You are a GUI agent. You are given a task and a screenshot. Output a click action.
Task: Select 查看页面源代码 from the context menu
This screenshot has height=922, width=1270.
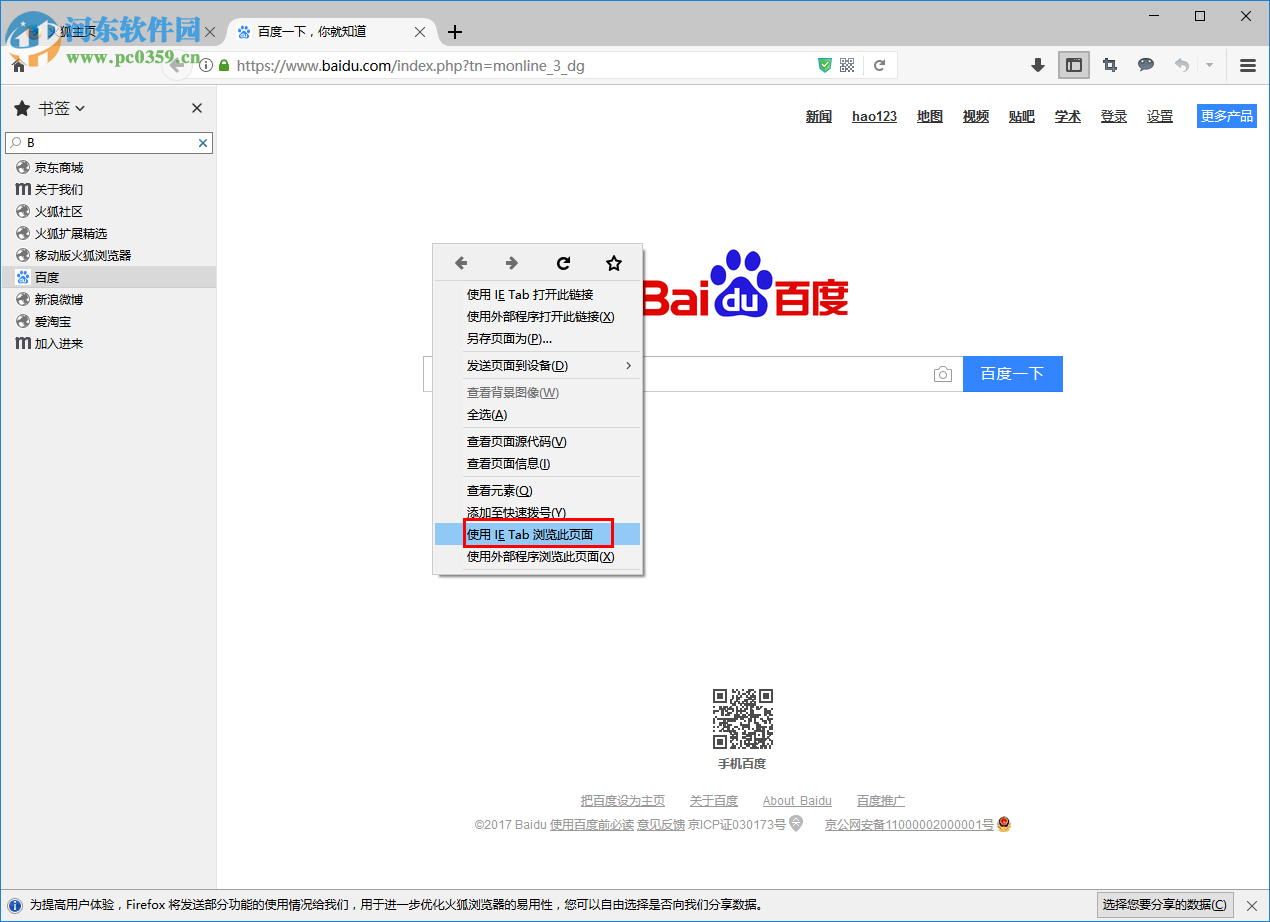click(516, 441)
